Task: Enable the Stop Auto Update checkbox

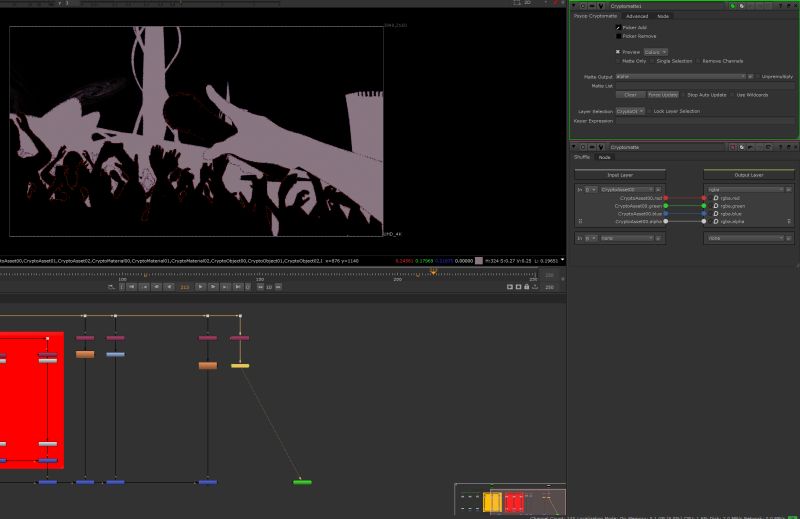Action: click(x=684, y=95)
